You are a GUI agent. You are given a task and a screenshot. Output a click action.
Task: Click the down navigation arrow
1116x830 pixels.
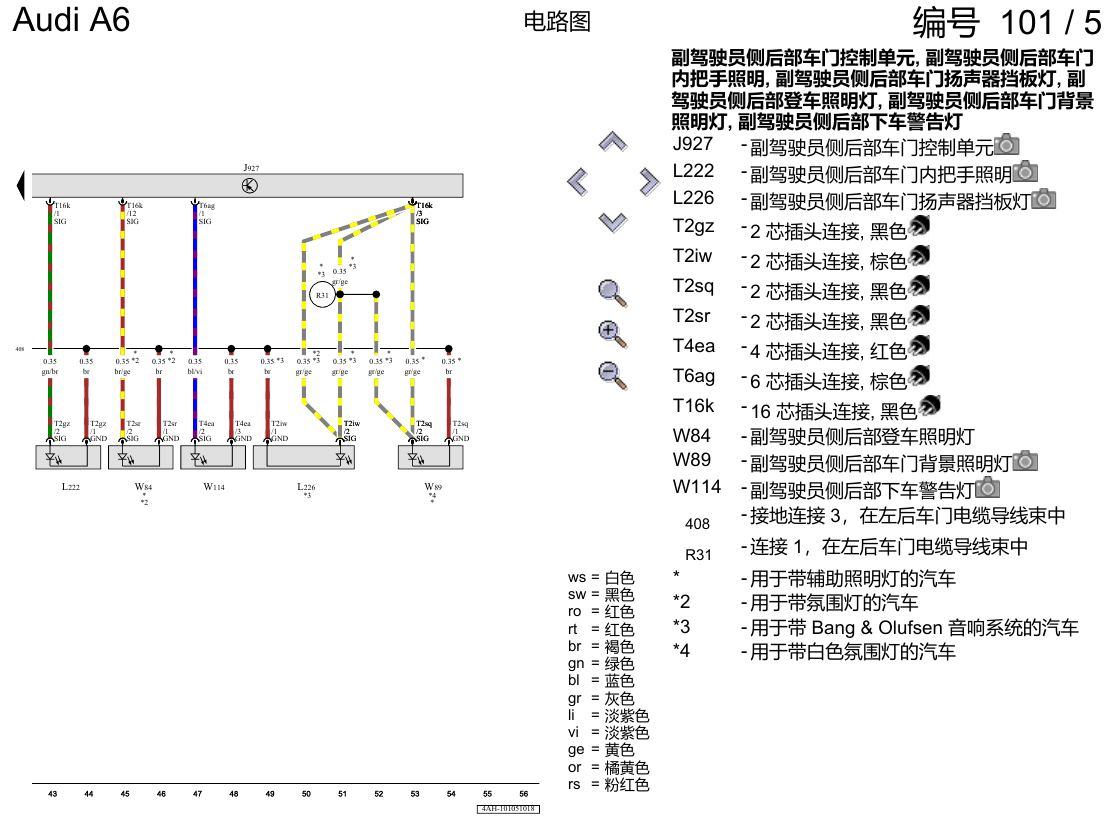613,222
